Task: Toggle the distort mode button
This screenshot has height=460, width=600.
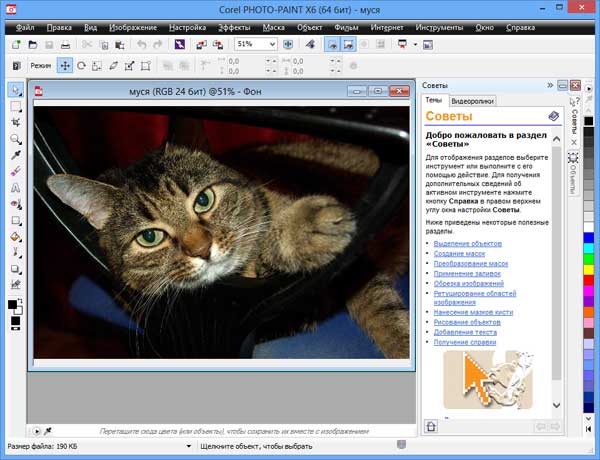Action: [x=129, y=66]
